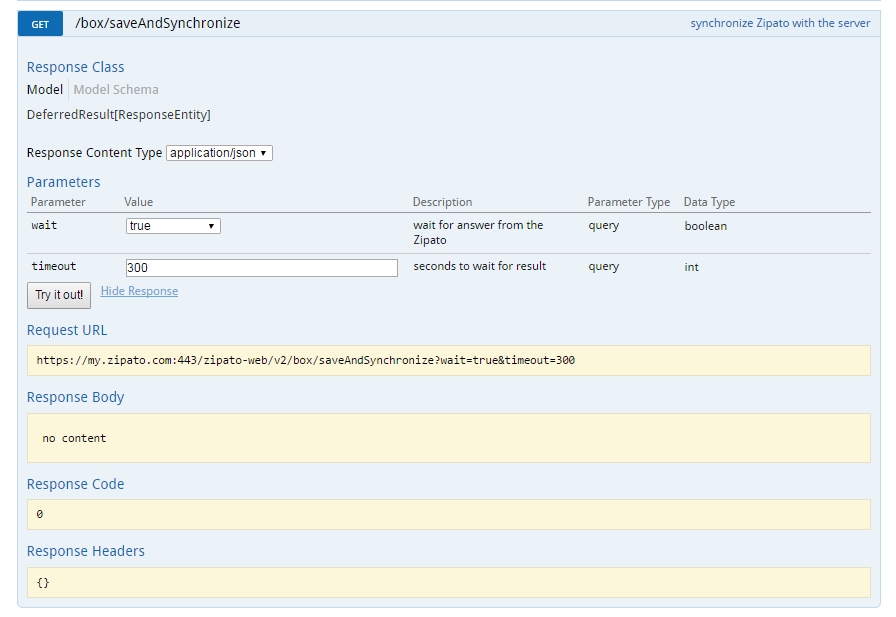This screenshot has height=617, width=896.
Task: Click the Response Code value box
Action: point(448,514)
